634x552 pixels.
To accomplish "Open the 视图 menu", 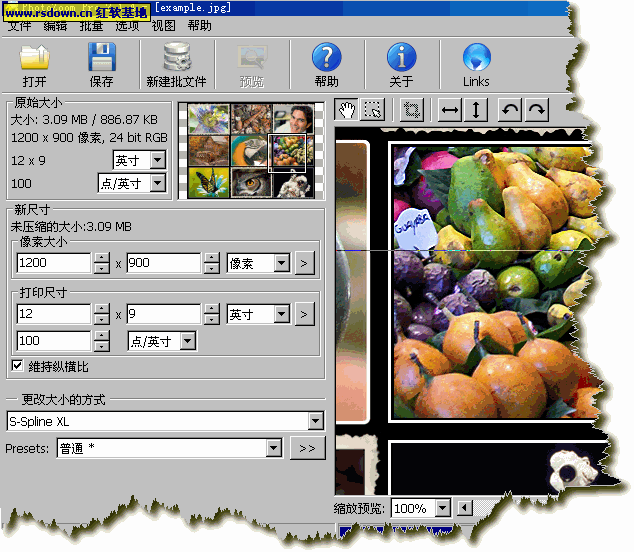I will pyautogui.click(x=163, y=26).
